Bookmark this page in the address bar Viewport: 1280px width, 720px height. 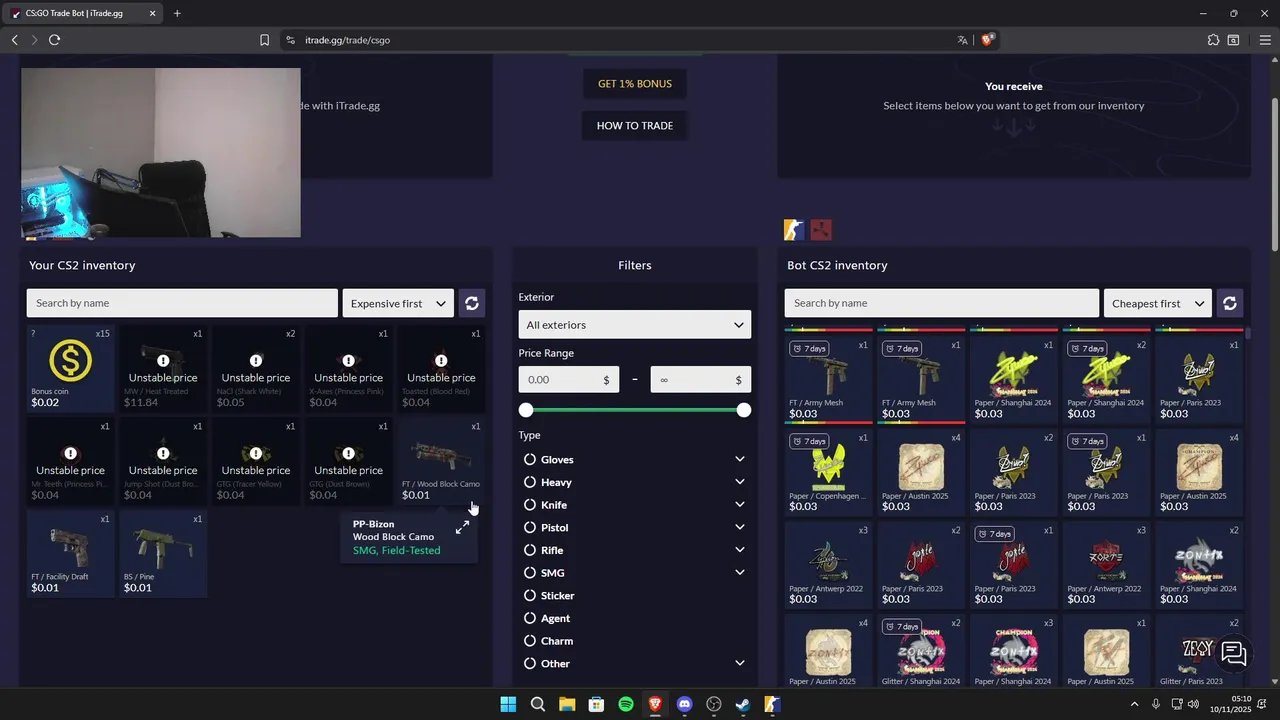[264, 40]
